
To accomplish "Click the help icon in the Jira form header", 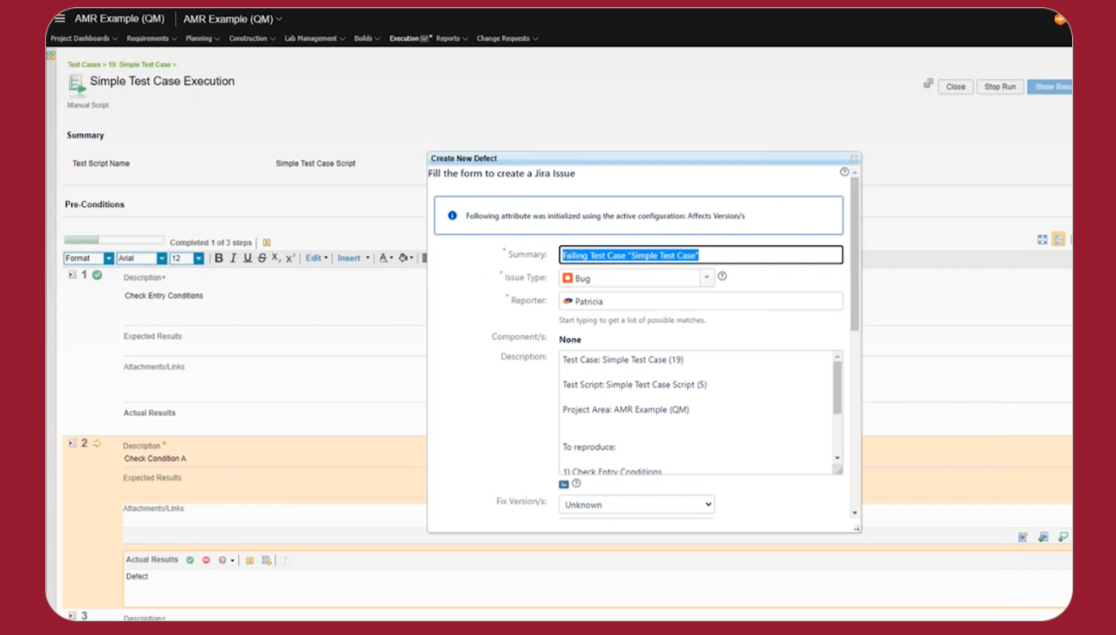I will coord(844,173).
